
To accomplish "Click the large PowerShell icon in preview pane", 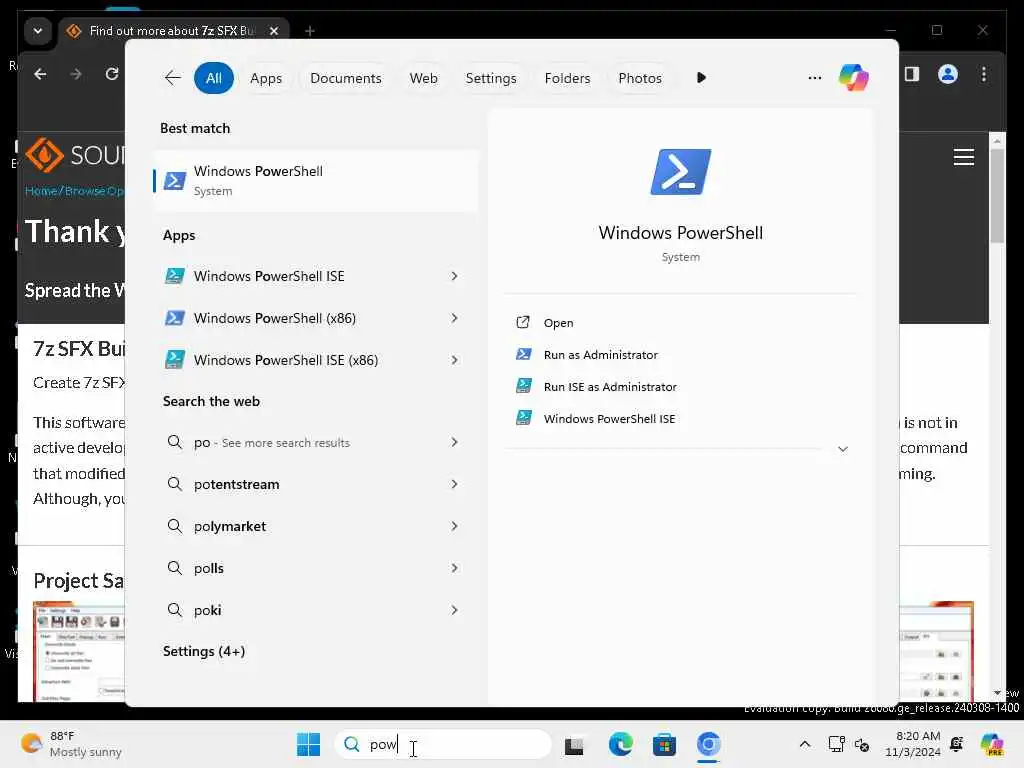I will coord(680,172).
